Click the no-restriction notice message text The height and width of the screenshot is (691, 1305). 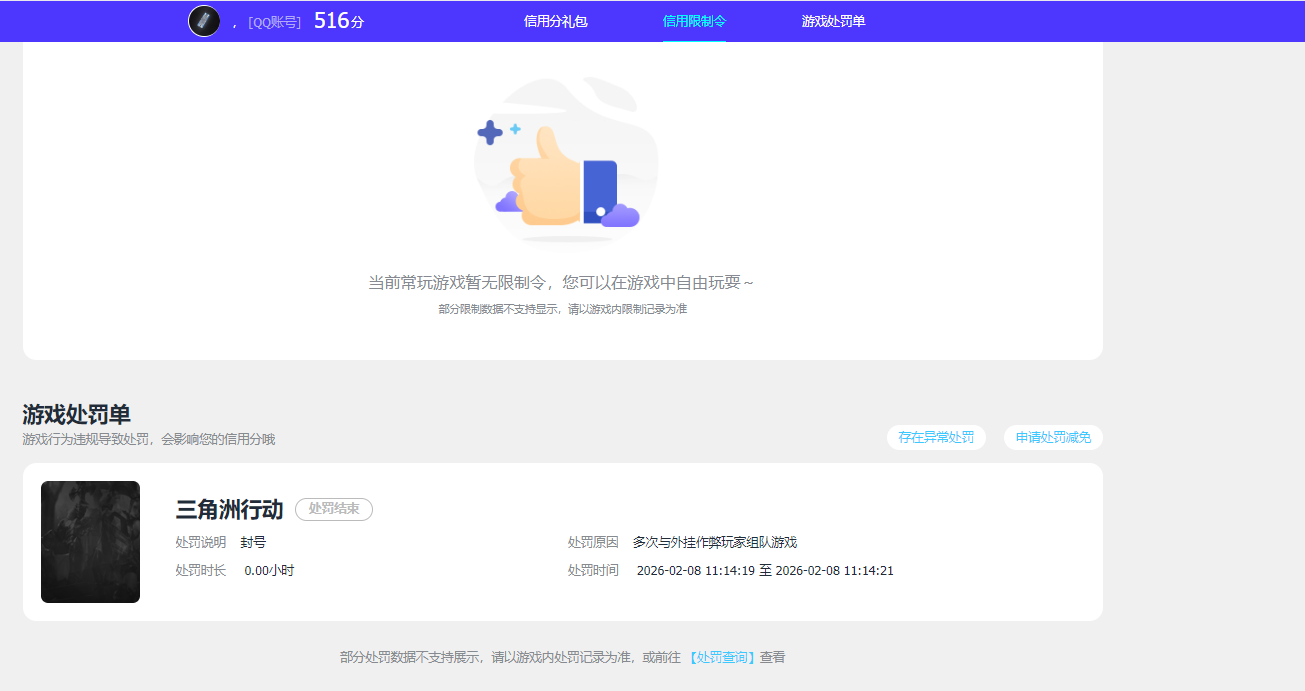(x=565, y=282)
